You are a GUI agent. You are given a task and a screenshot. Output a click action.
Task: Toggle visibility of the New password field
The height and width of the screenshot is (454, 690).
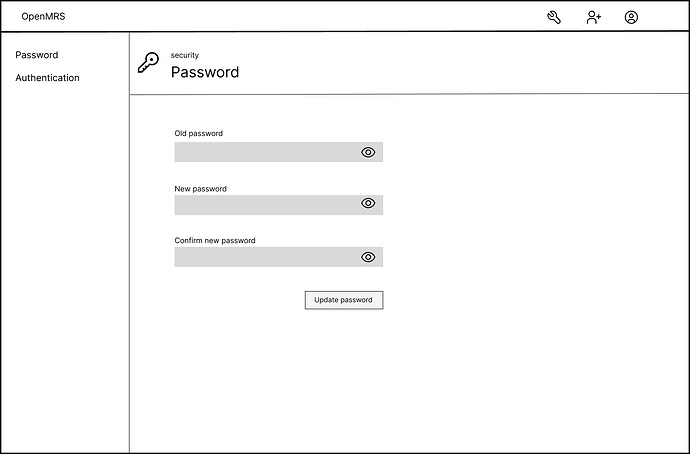tap(368, 203)
